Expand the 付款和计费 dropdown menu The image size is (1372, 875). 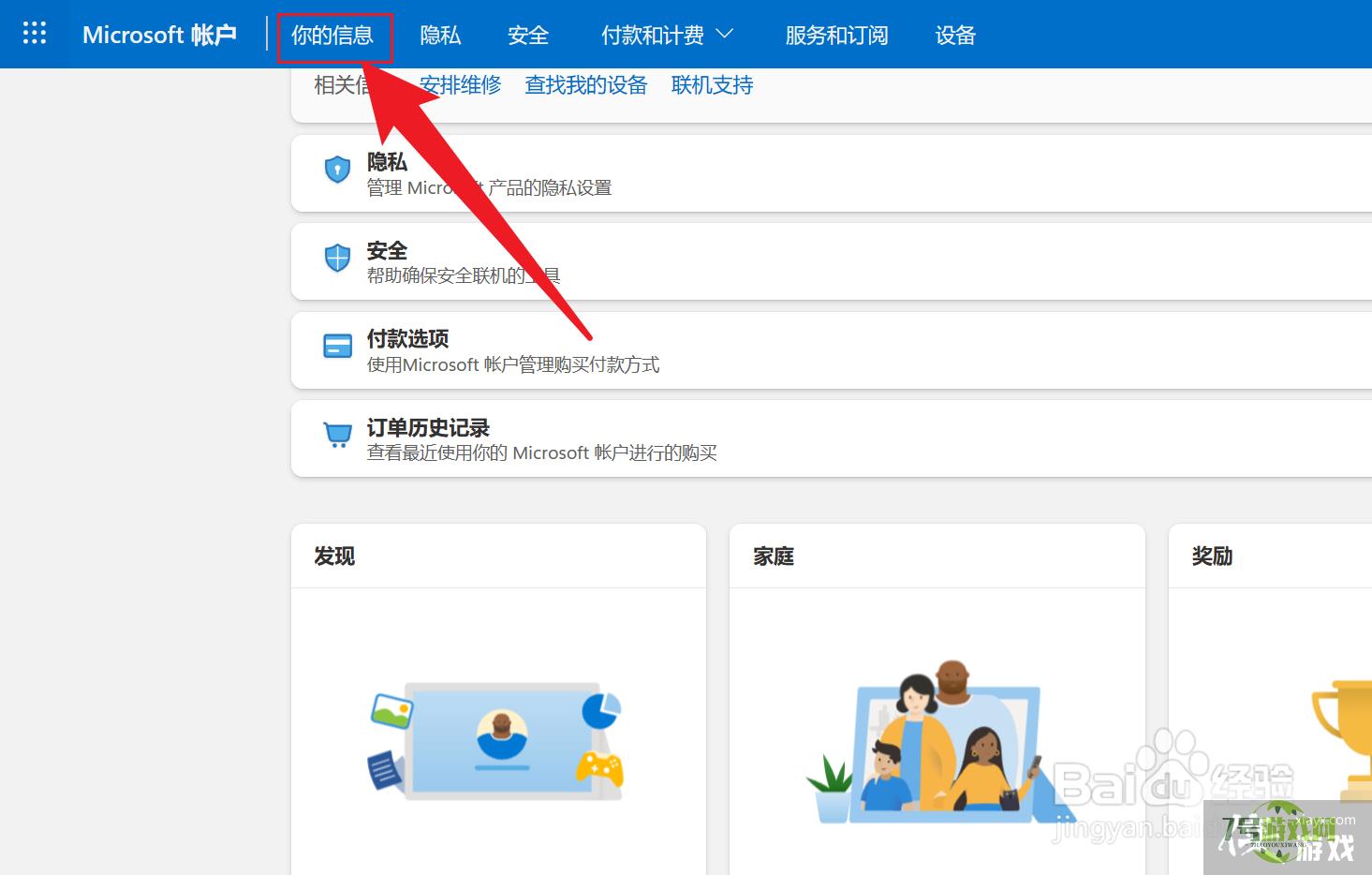667,36
